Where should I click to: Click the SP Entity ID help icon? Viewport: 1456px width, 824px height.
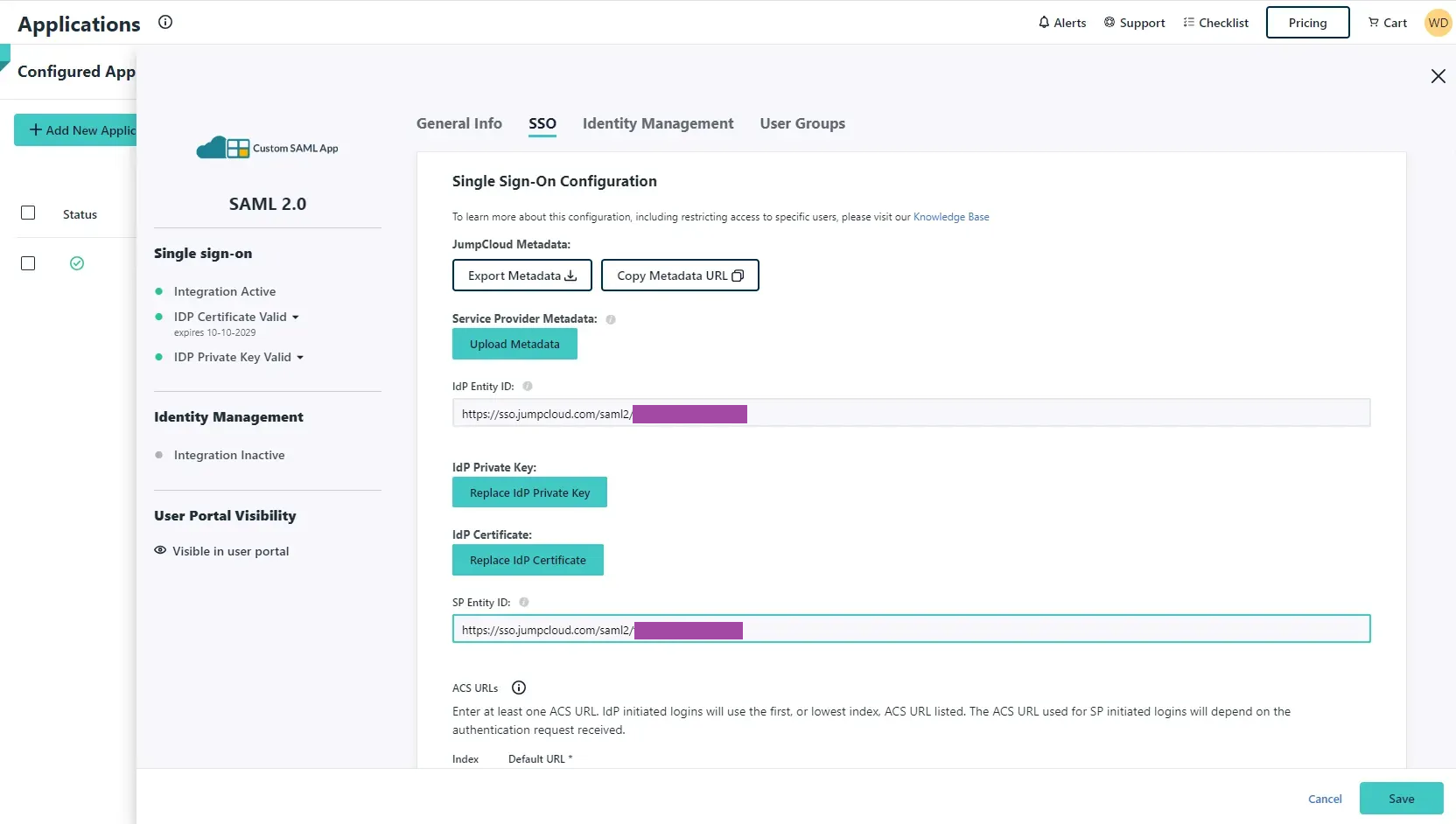pos(524,602)
